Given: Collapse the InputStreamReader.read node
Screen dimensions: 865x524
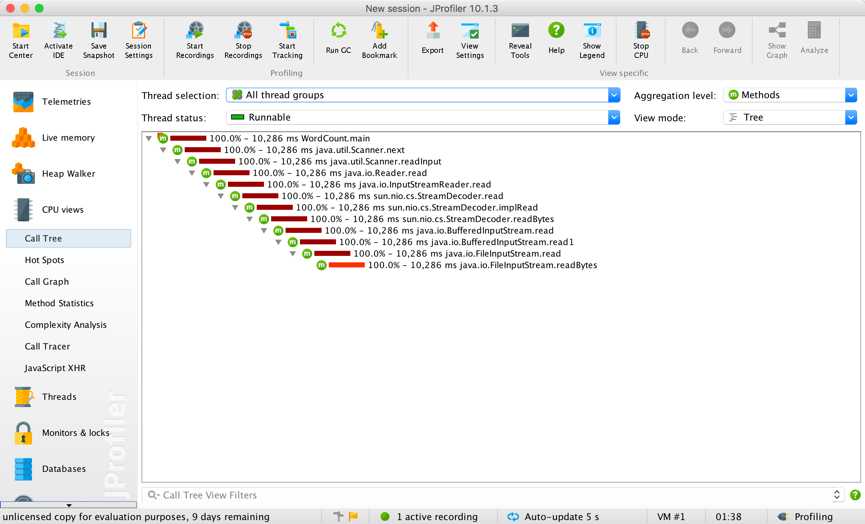Looking at the screenshot, I should 206,185.
